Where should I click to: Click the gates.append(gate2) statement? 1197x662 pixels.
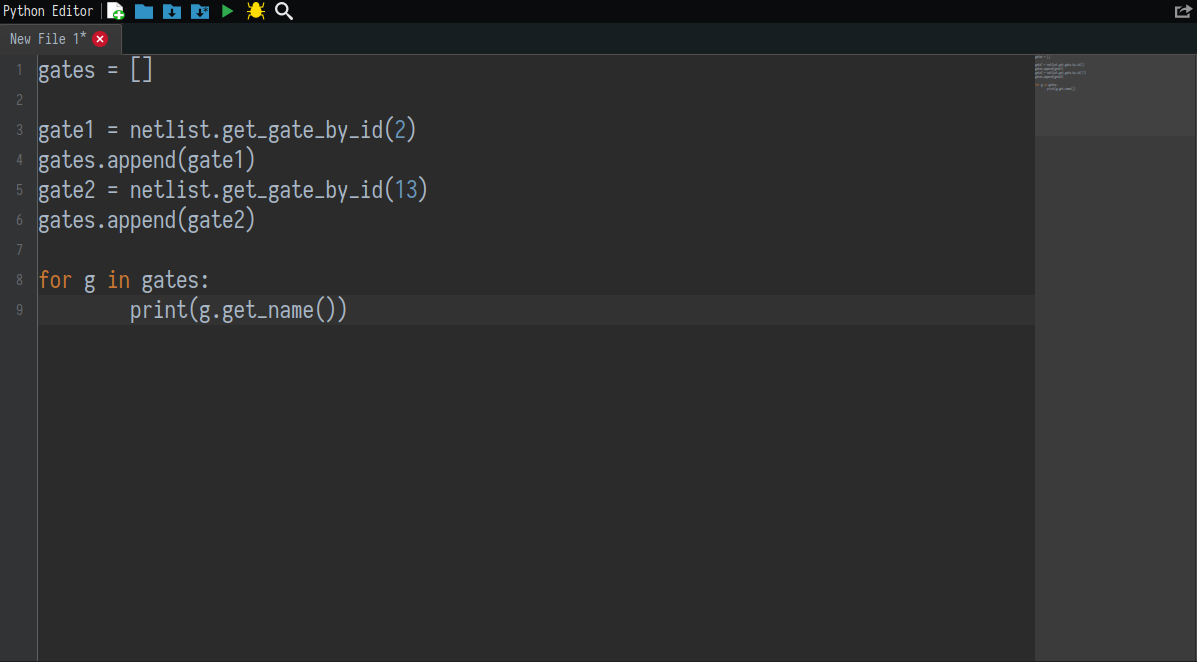(x=146, y=219)
